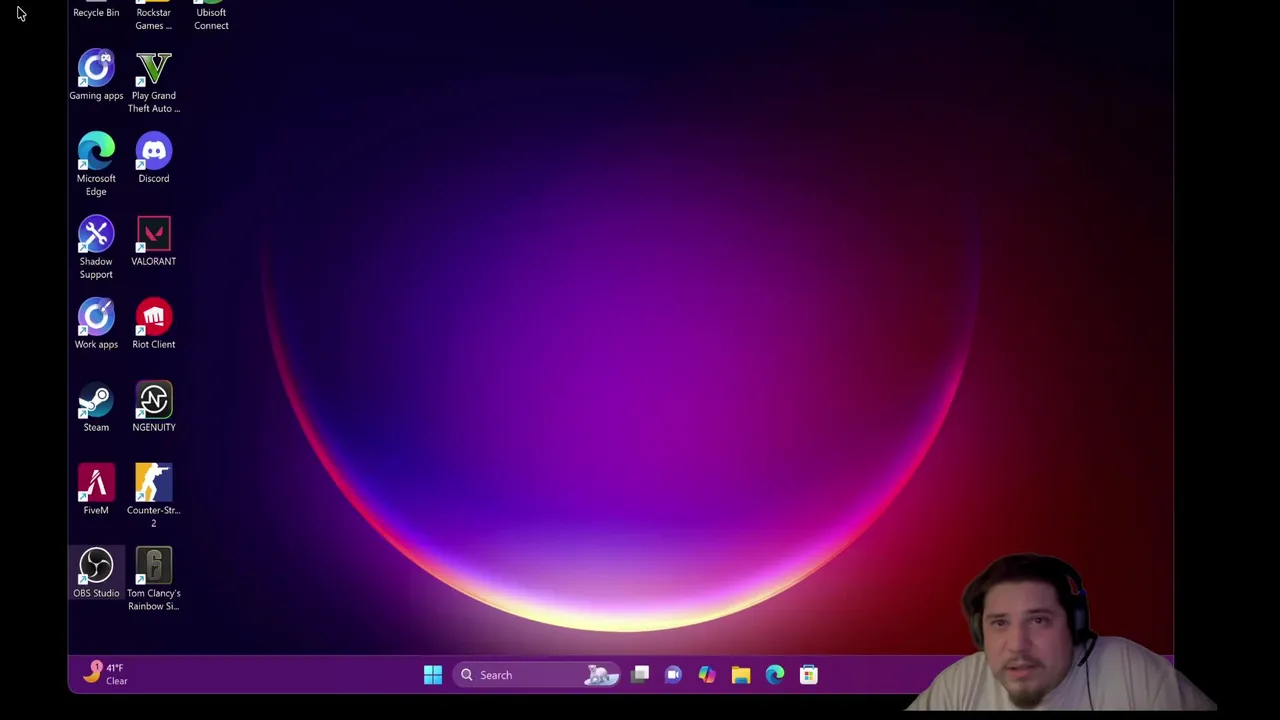Select the Discord desktop icon
Screen dimensions: 1280x720
[153, 158]
